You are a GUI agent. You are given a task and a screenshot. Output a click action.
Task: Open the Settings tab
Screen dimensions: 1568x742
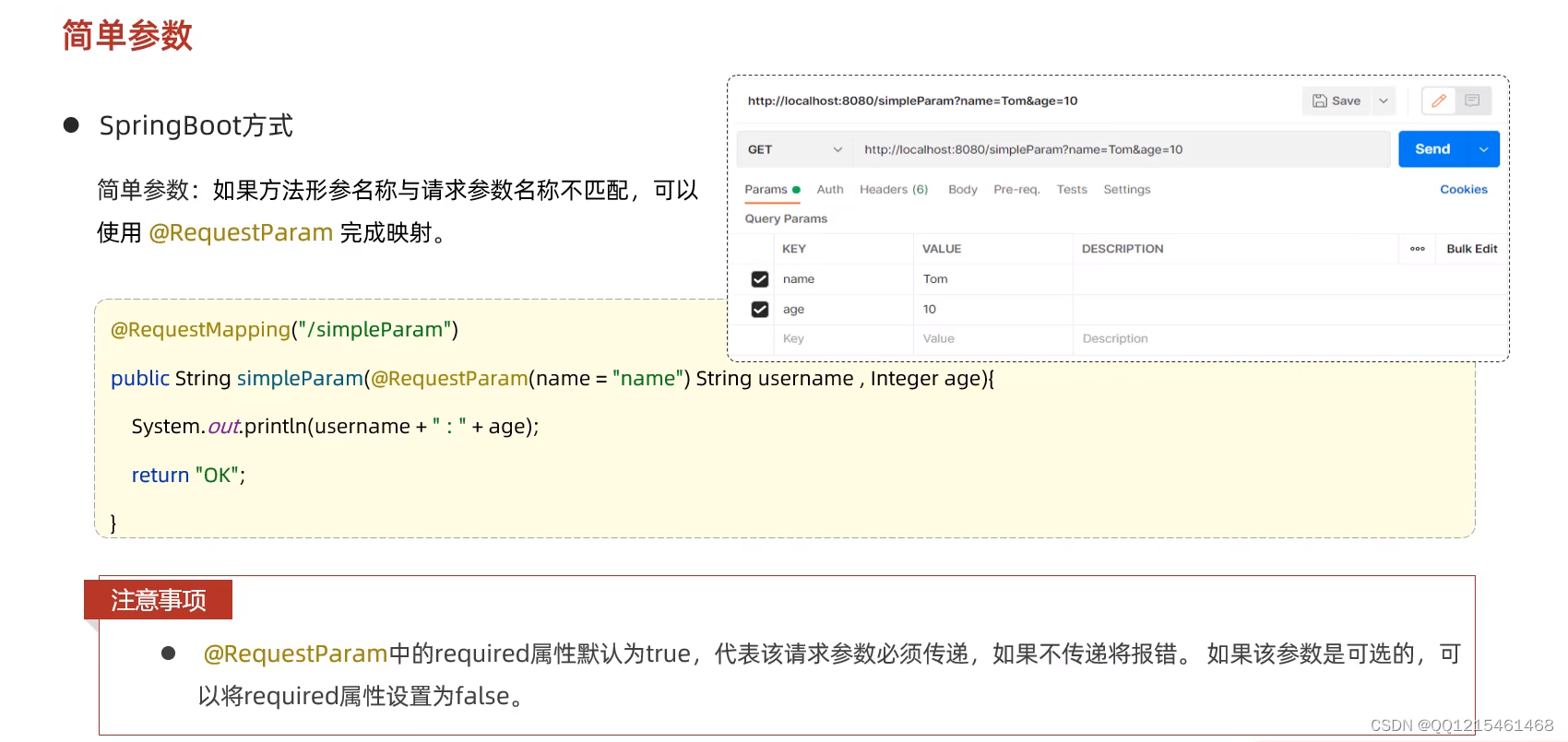tap(1127, 189)
